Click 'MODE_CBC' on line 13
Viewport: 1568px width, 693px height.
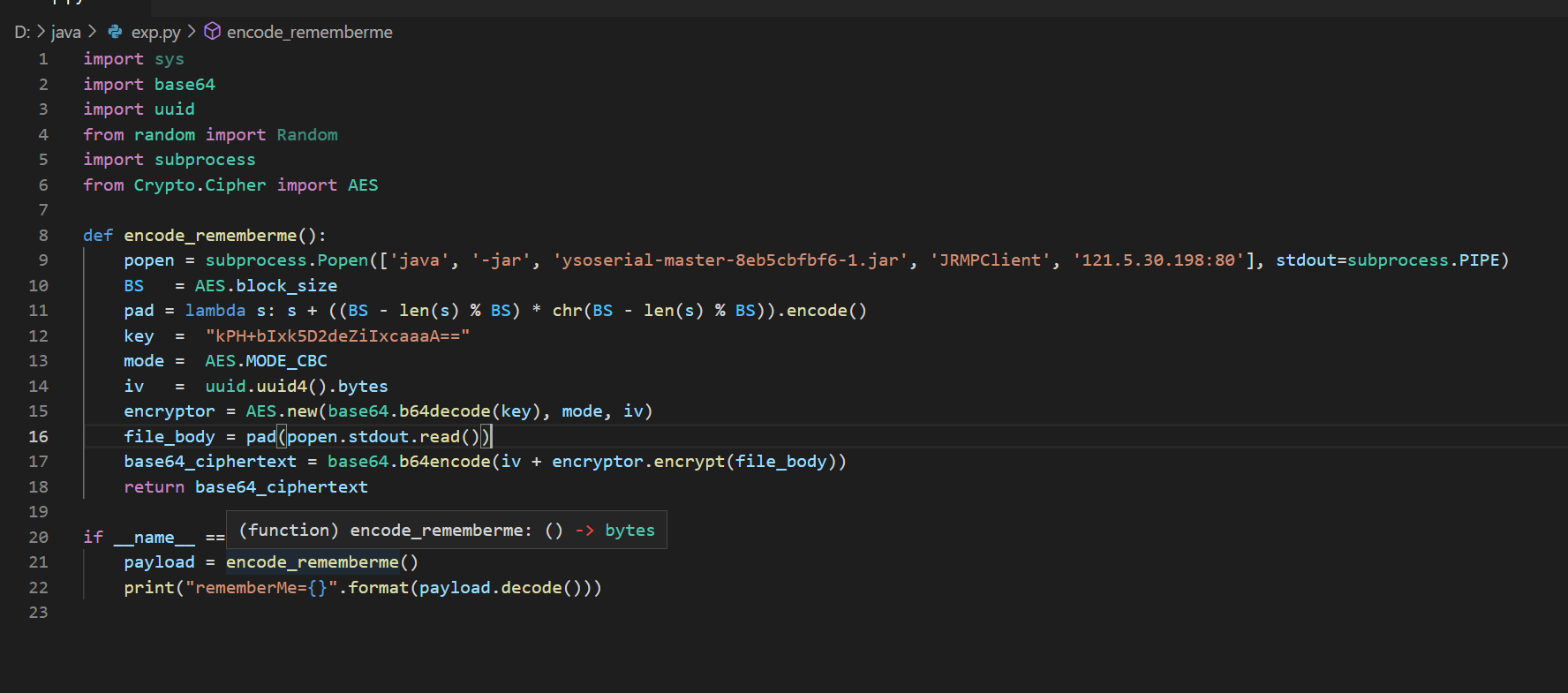click(x=287, y=361)
